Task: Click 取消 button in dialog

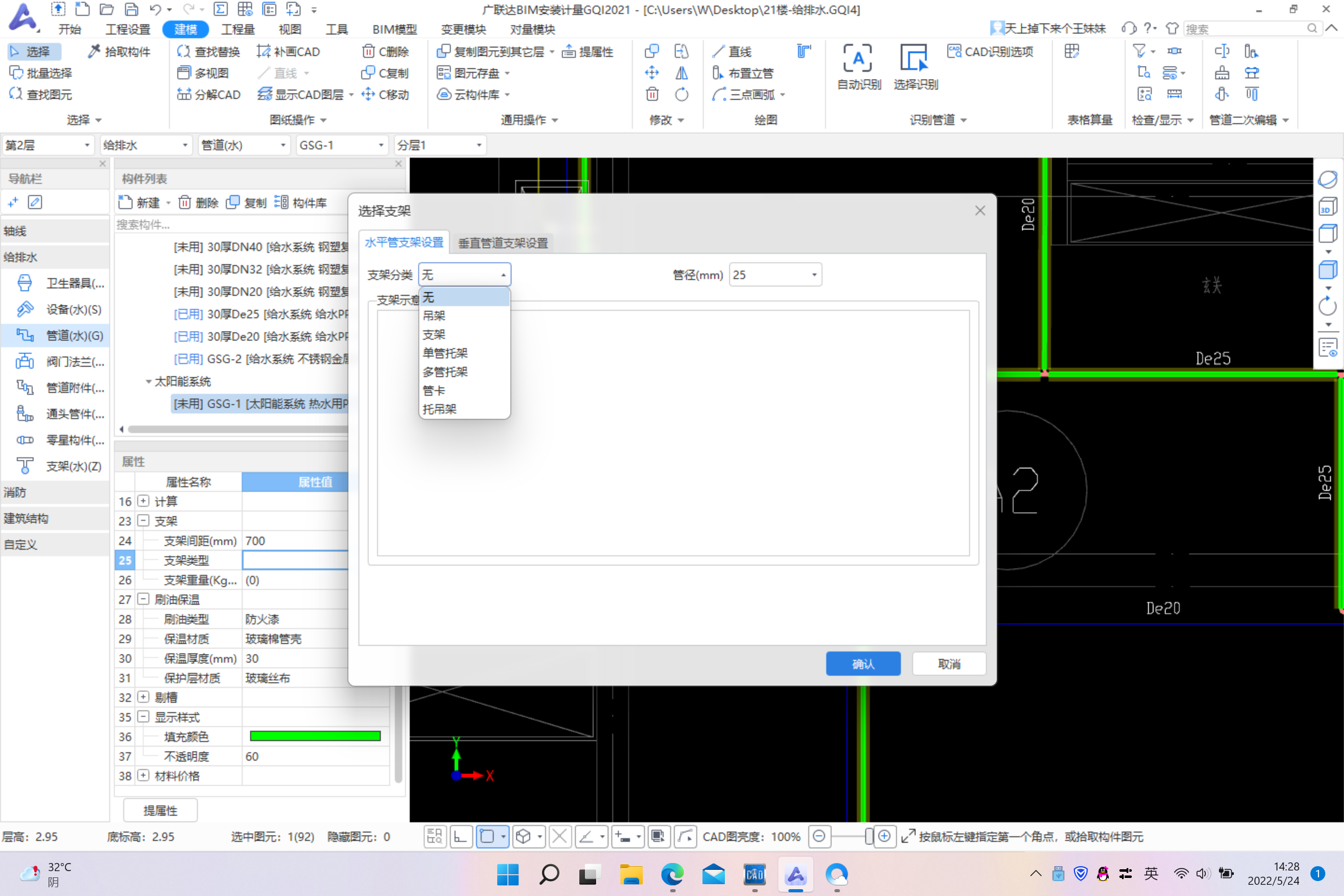Action: point(949,664)
